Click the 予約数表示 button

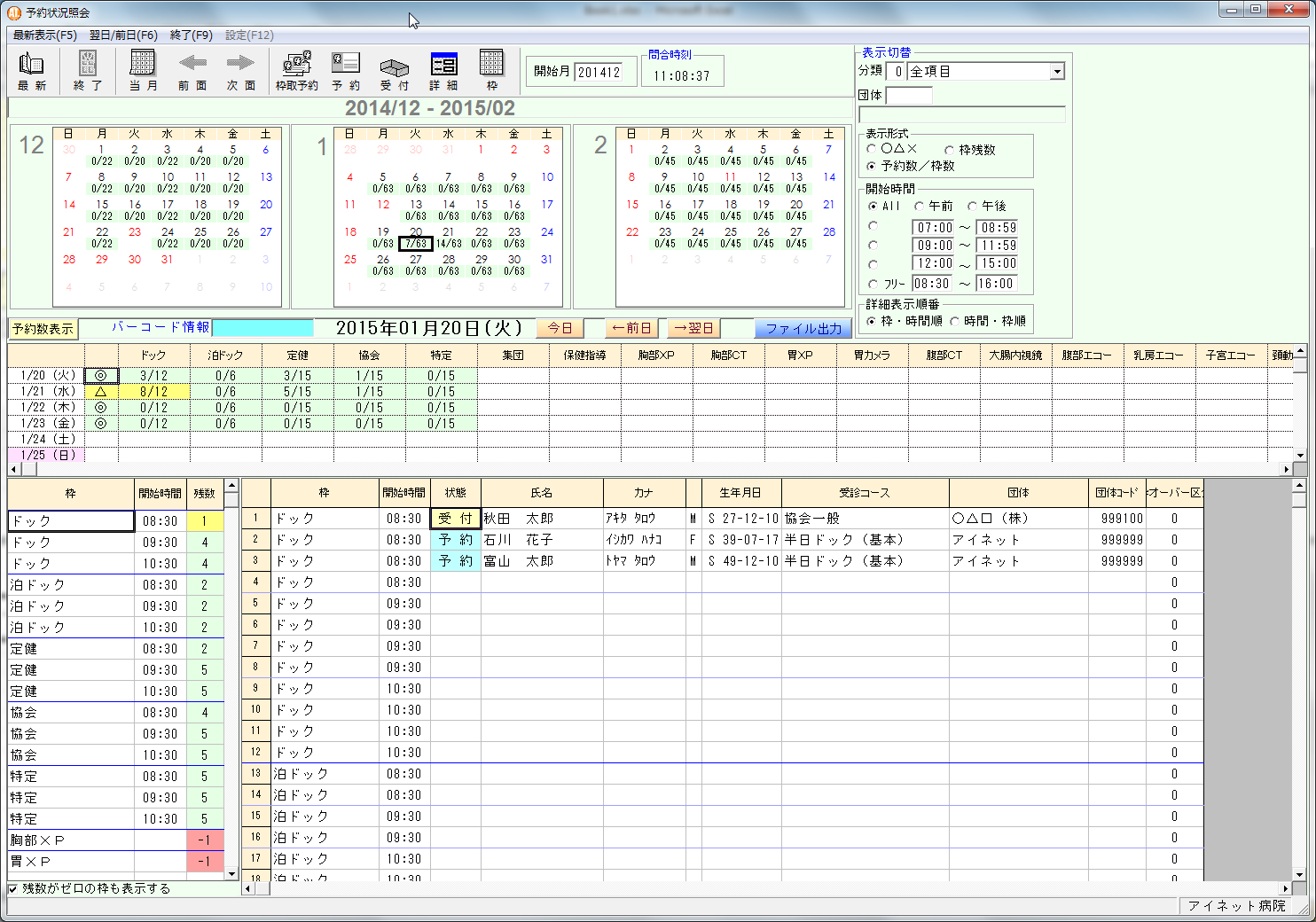click(x=43, y=329)
